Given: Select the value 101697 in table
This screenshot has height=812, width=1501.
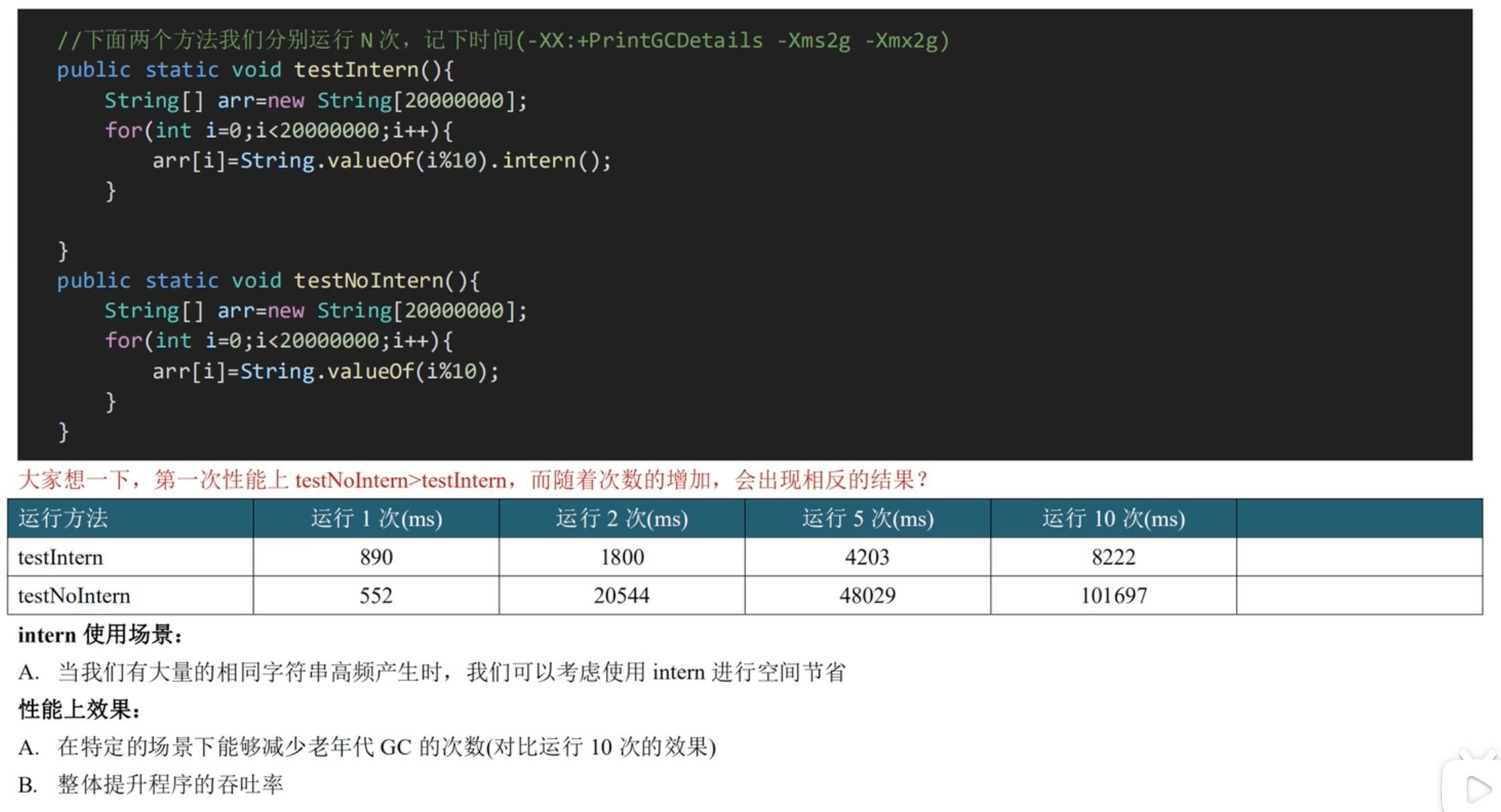Looking at the screenshot, I should [x=1113, y=596].
